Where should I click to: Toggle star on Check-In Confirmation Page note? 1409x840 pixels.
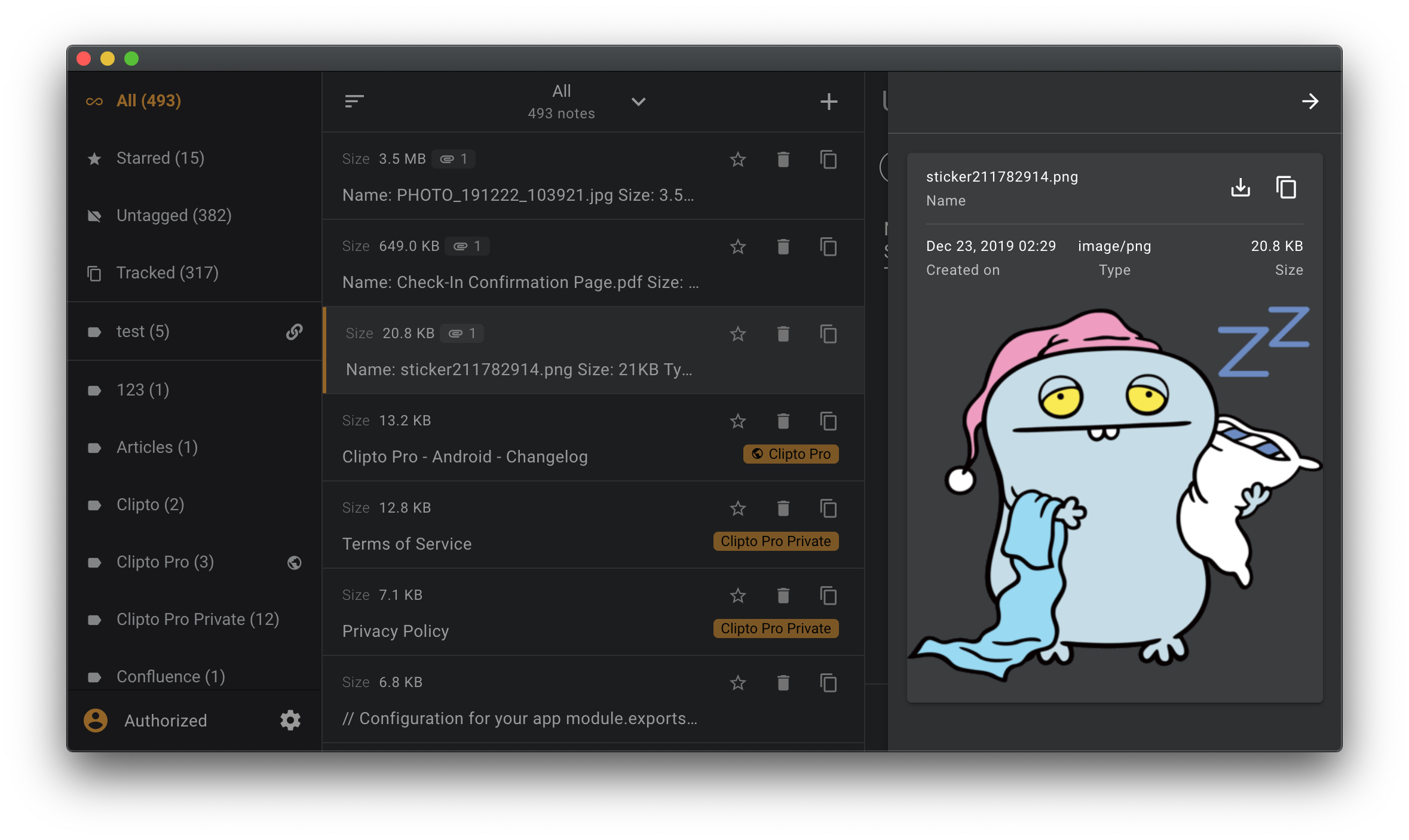coord(738,247)
